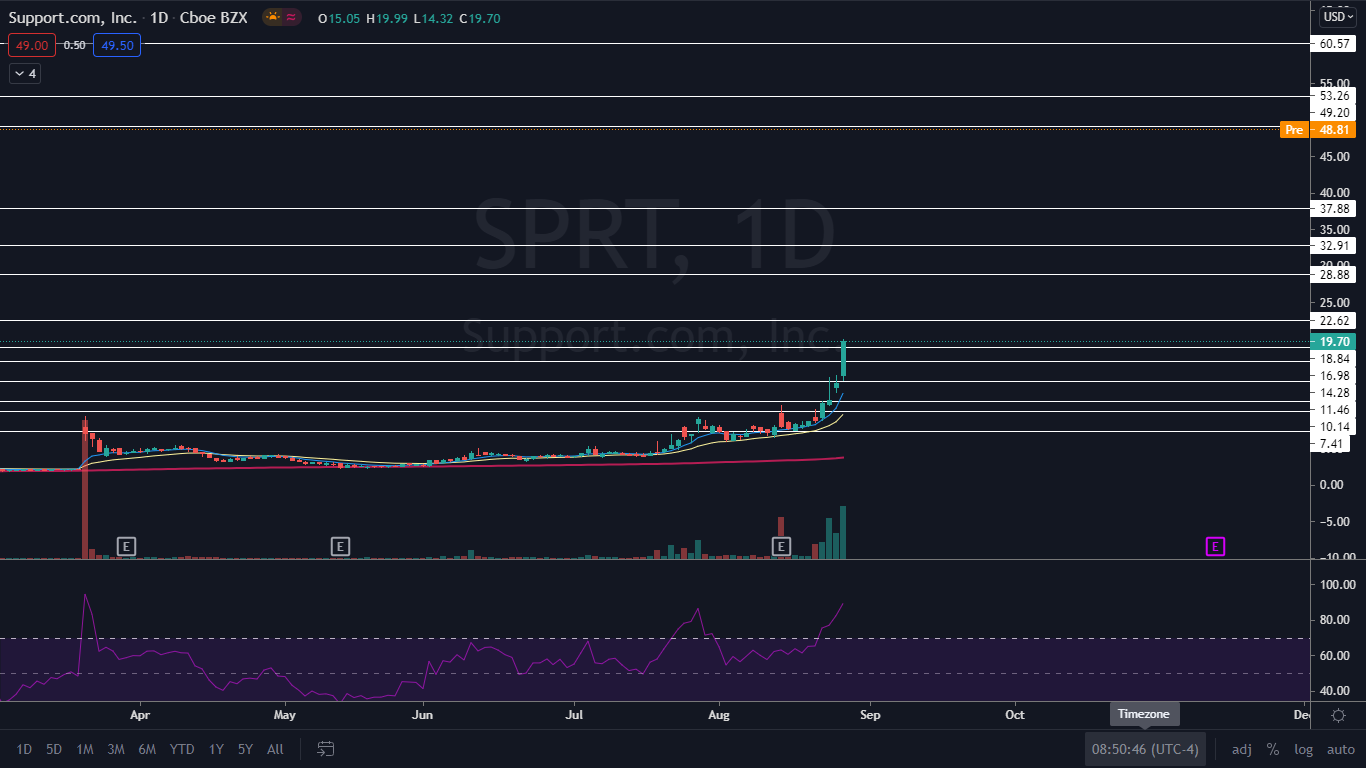Click the 32.91 level price label
Viewport: 1366px width, 768px height.
click(1336, 245)
